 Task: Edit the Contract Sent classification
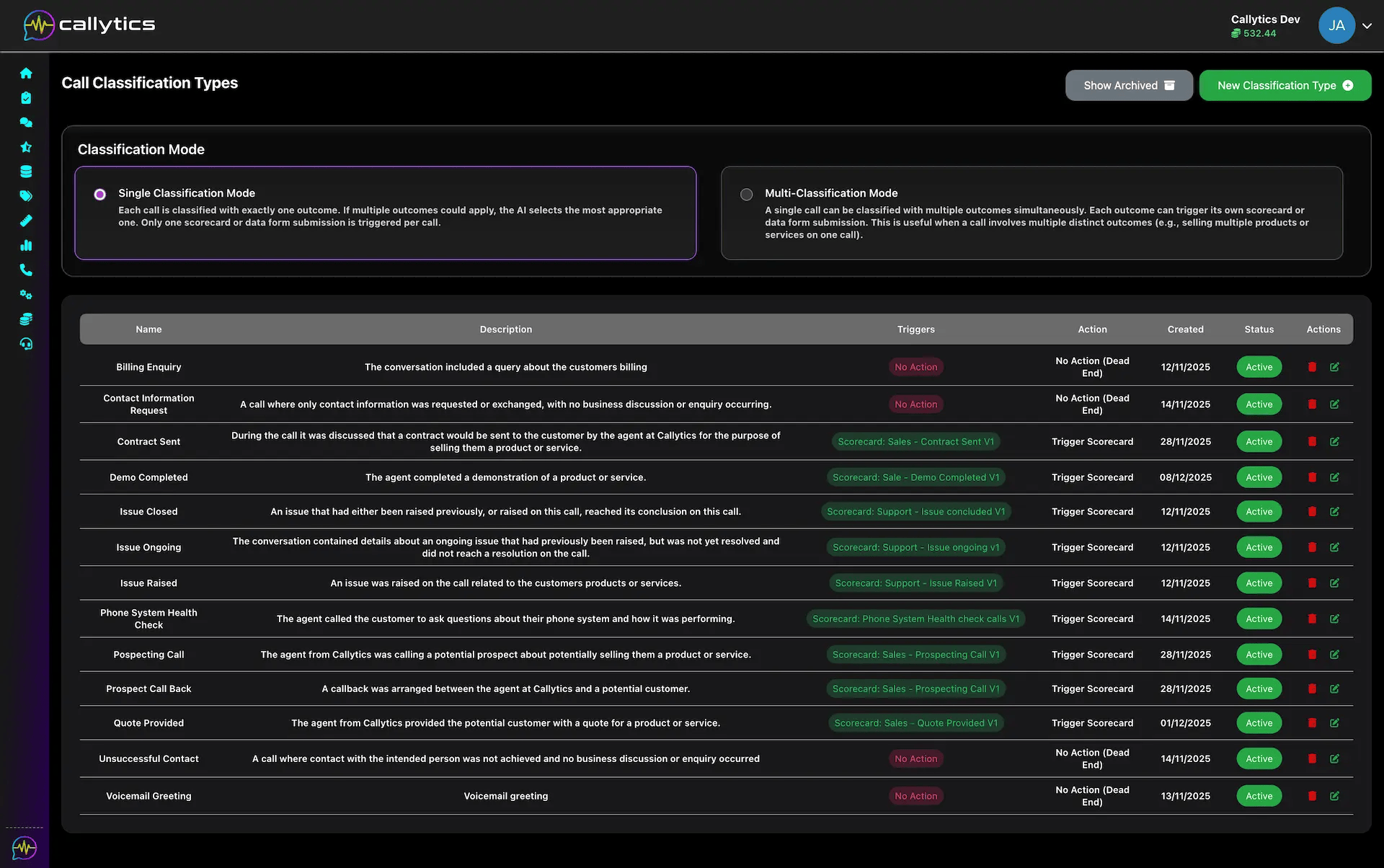(1334, 441)
